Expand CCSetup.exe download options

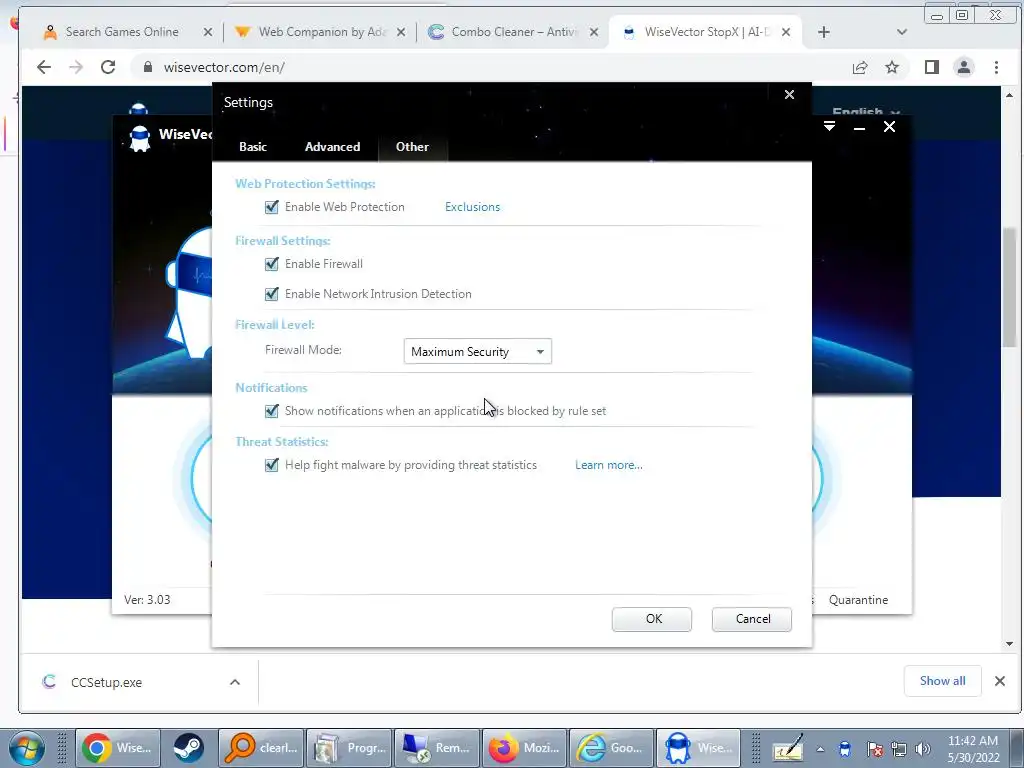point(235,682)
